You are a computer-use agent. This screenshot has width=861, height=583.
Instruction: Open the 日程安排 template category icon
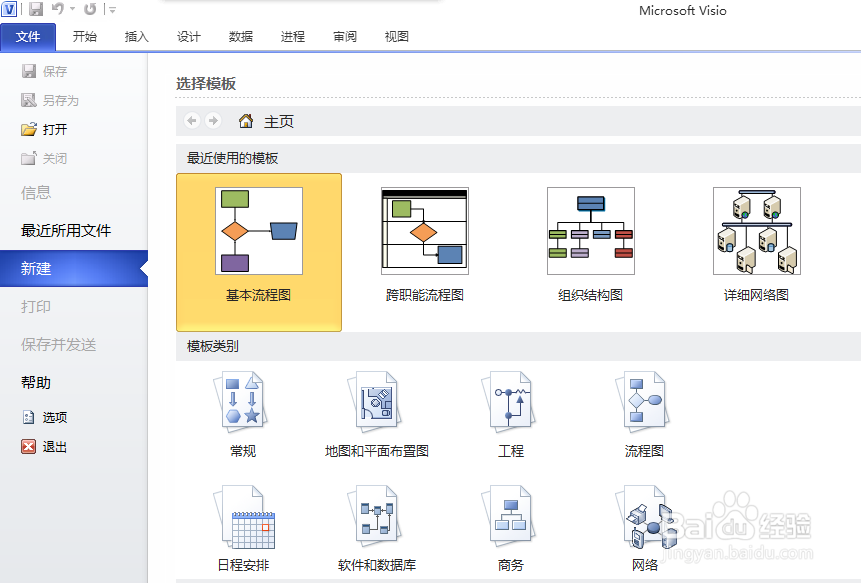[x=245, y=517]
